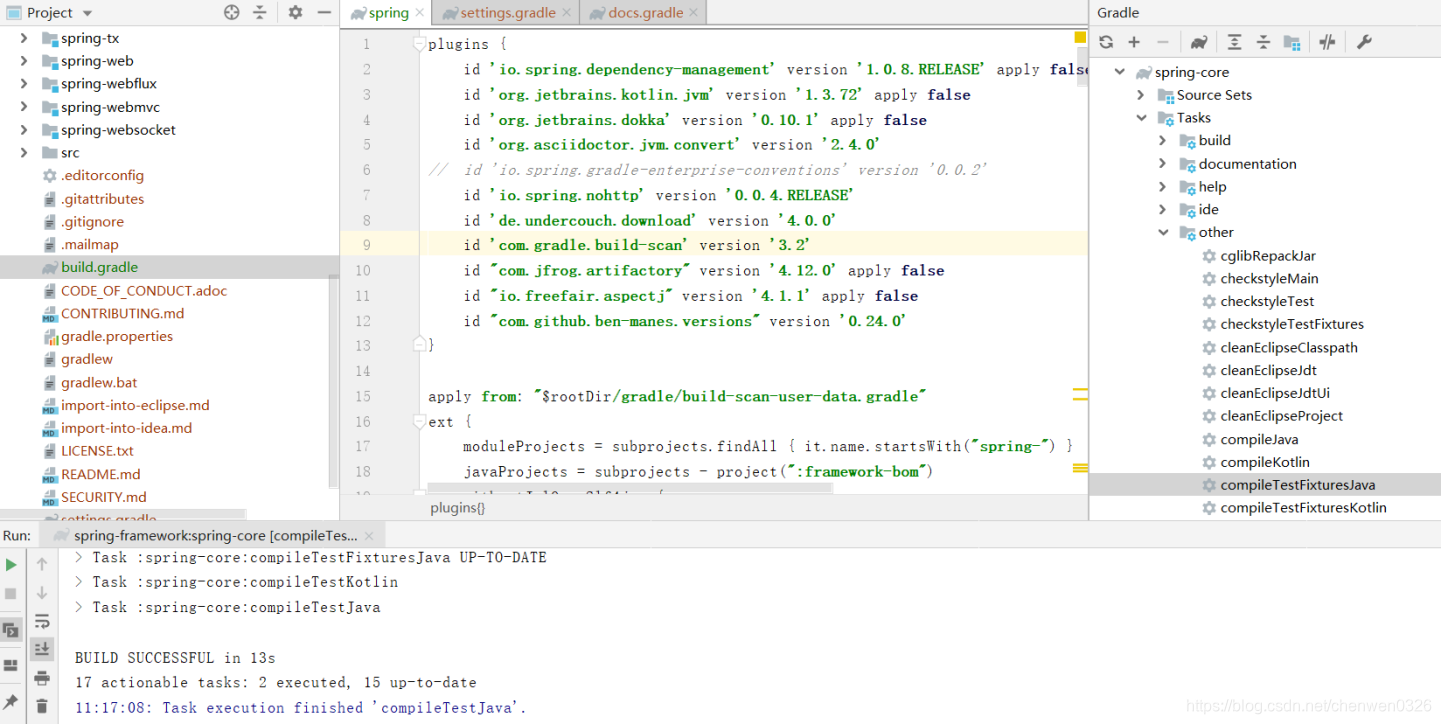Expand the spring-webflux module
Image resolution: width=1441 pixels, height=724 pixels.
pyautogui.click(x=25, y=84)
